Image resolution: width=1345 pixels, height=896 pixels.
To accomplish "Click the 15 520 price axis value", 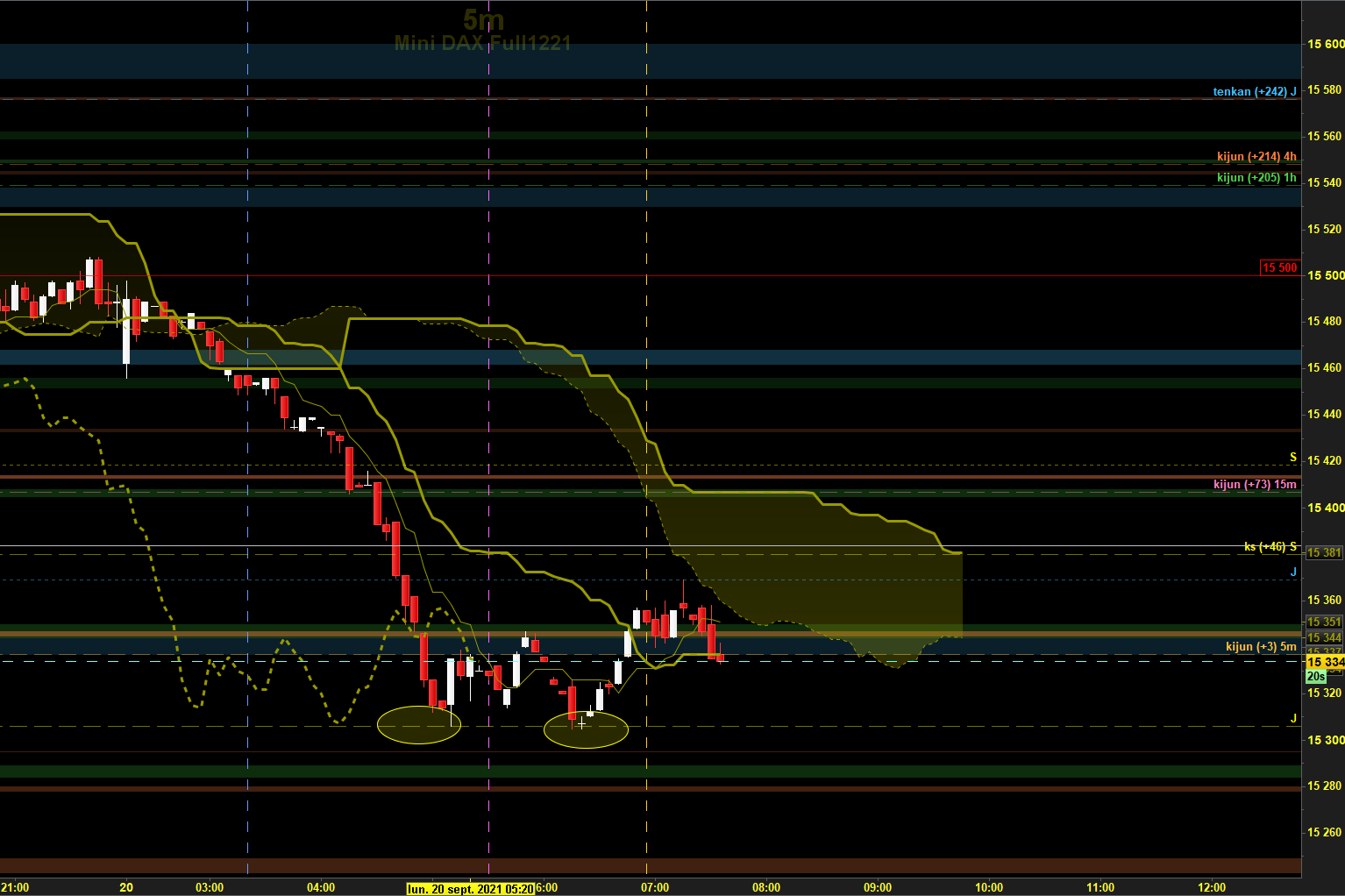I will click(1325, 229).
